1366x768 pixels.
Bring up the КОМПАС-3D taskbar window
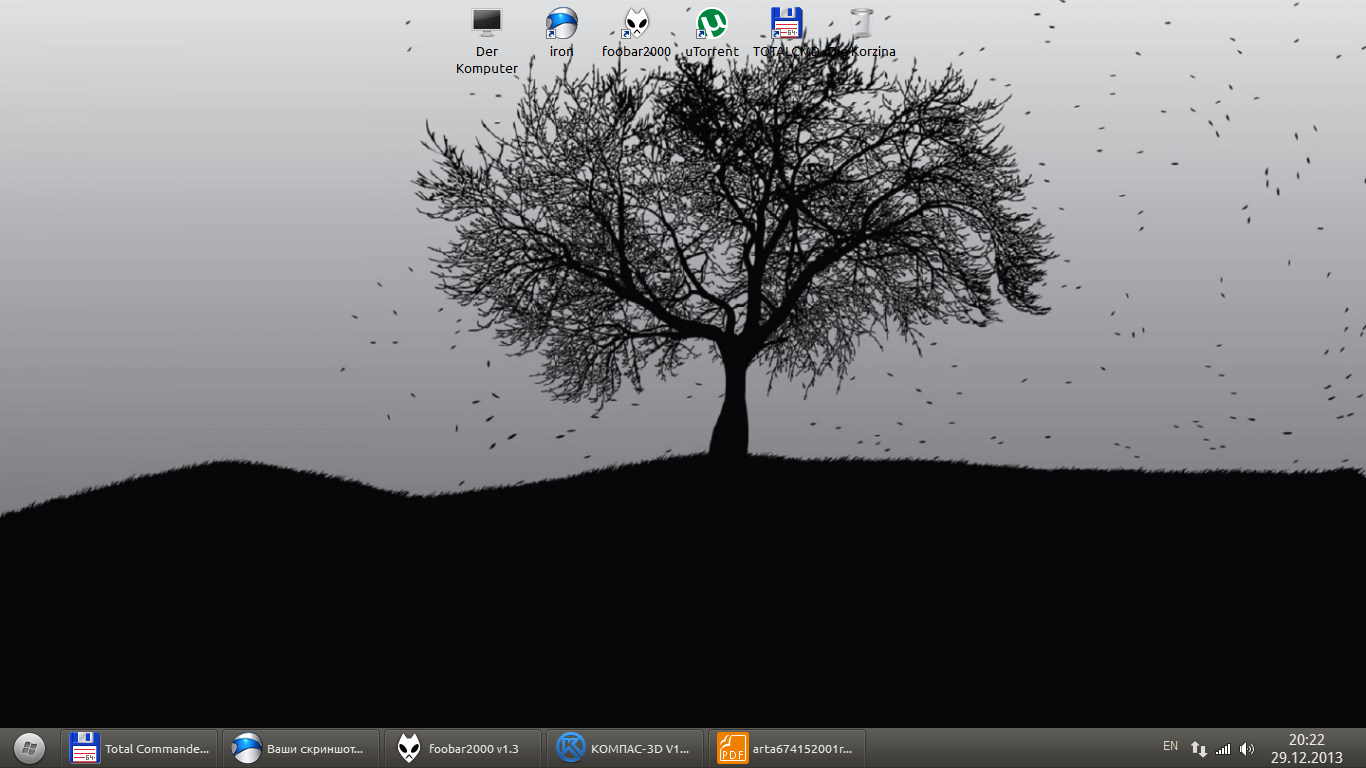(624, 748)
